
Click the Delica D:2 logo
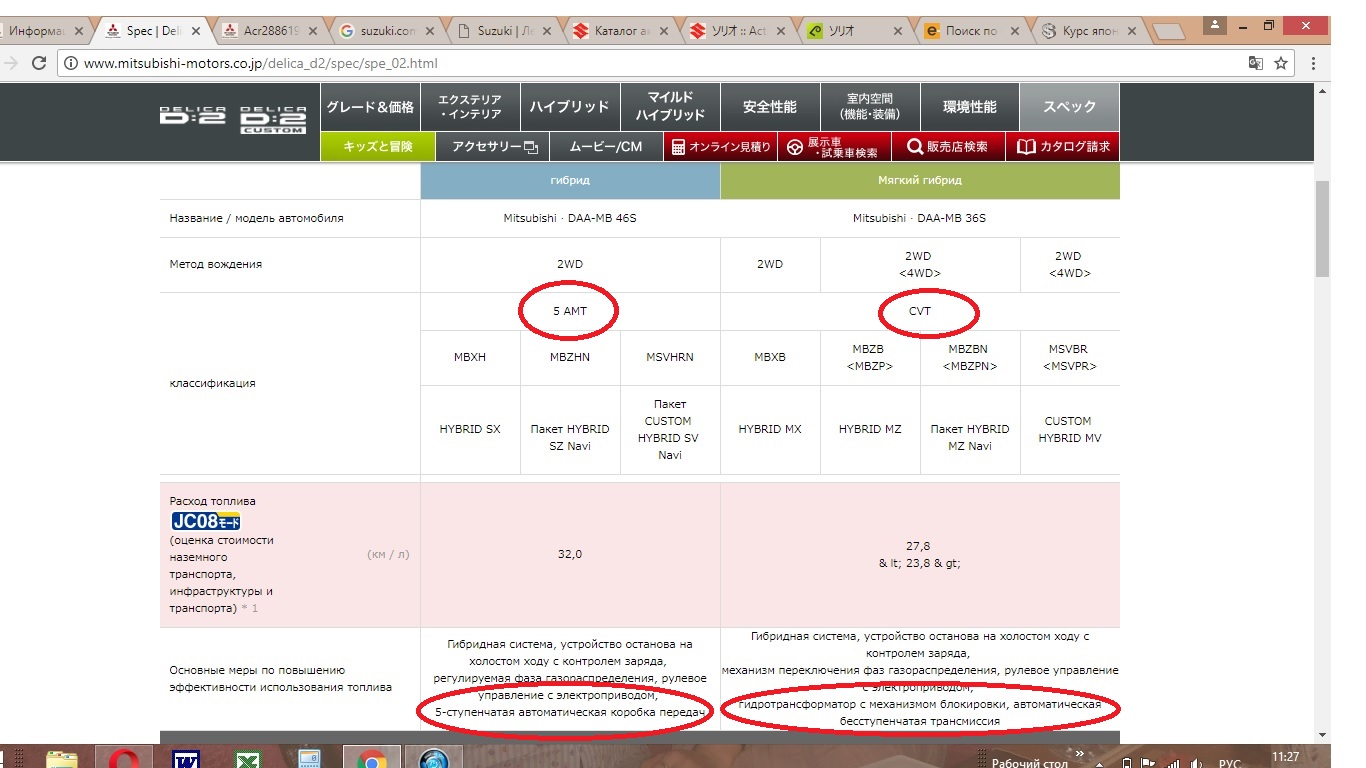tap(192, 116)
